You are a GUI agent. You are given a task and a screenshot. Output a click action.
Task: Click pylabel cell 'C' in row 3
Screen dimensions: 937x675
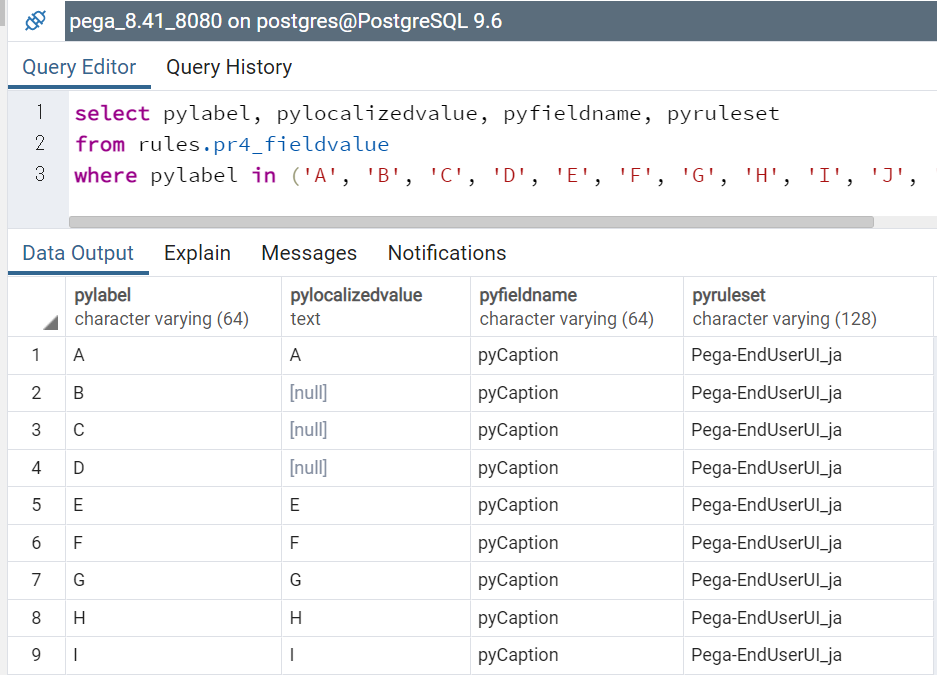[173, 430]
